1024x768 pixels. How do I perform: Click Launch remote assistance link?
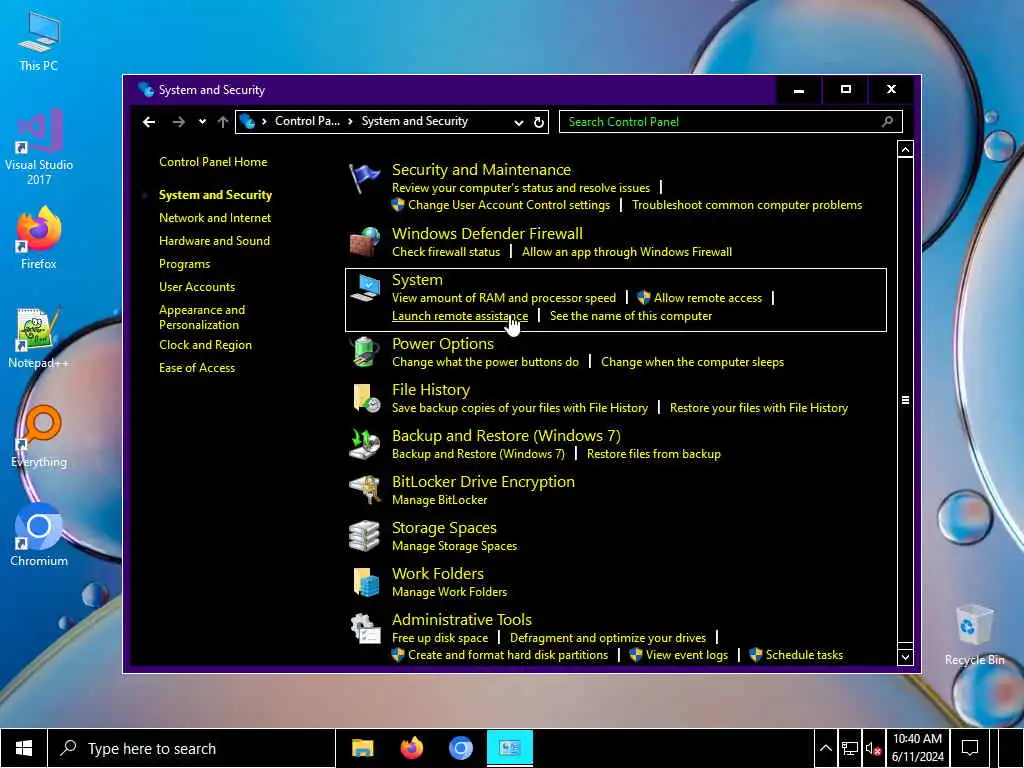click(x=460, y=316)
